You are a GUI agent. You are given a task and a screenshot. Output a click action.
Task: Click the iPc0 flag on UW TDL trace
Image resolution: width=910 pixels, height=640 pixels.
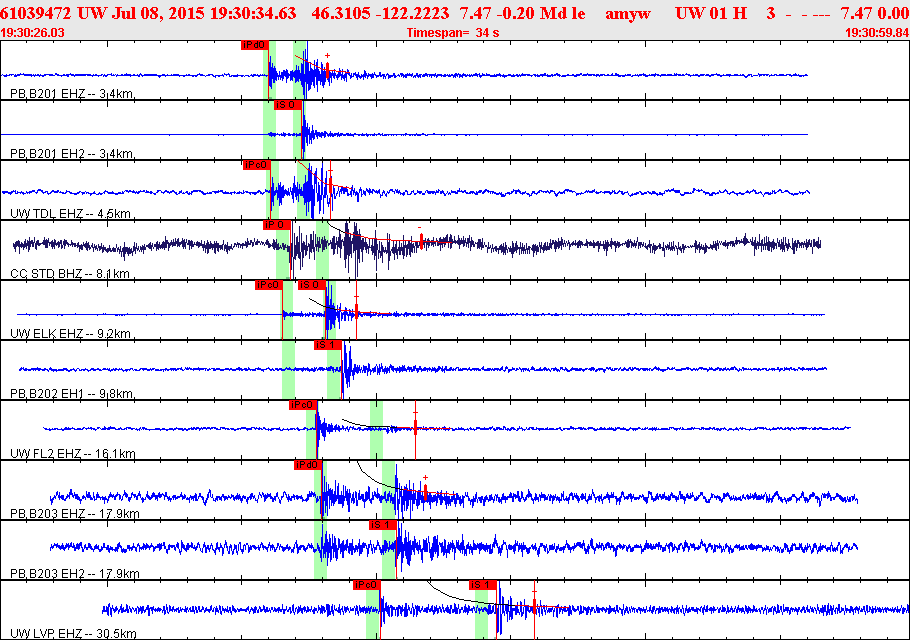256,165
